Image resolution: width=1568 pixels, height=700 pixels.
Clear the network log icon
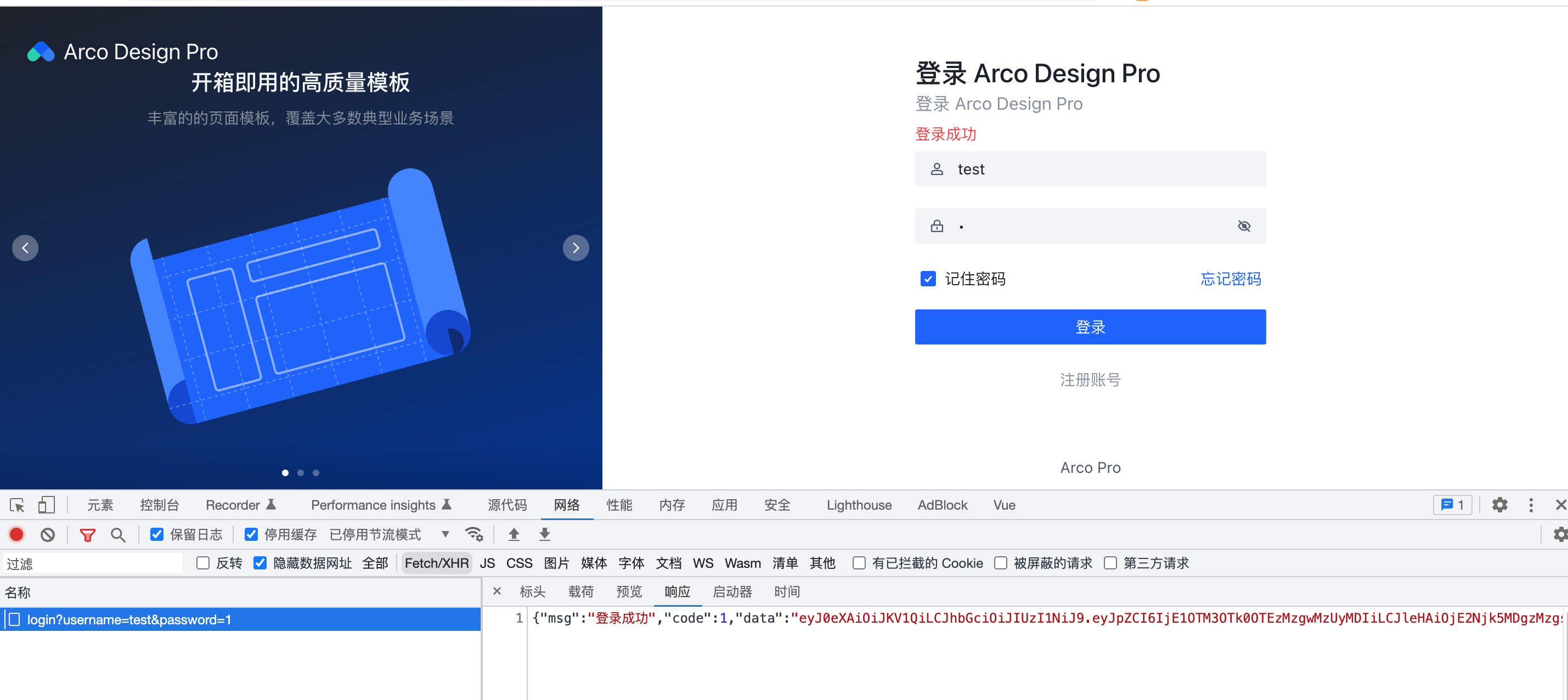tap(48, 534)
